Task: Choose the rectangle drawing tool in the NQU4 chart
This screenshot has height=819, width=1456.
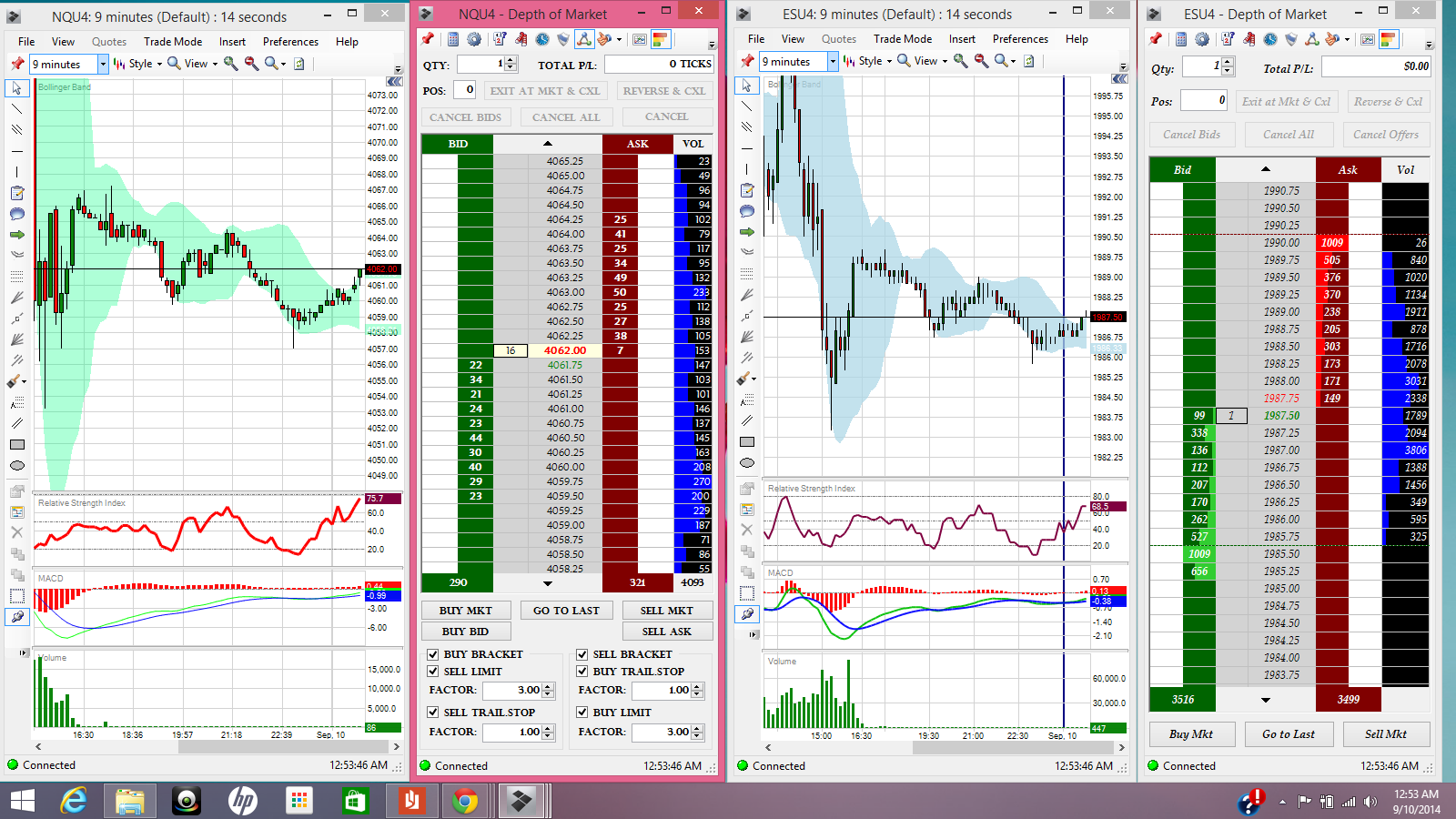Action: coord(16,445)
